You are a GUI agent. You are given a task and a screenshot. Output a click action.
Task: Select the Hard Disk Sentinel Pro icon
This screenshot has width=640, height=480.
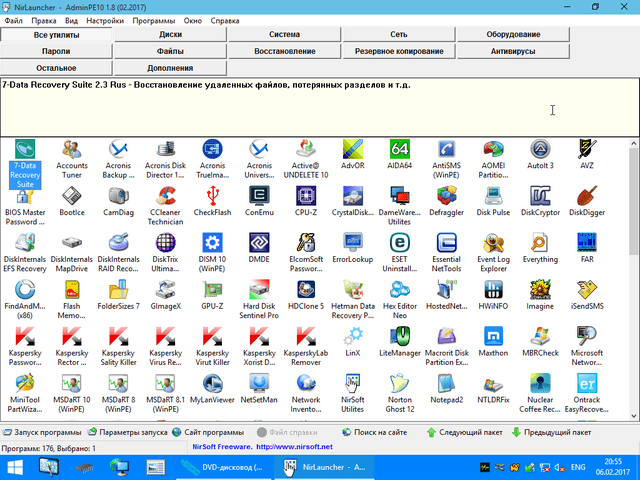pos(259,290)
